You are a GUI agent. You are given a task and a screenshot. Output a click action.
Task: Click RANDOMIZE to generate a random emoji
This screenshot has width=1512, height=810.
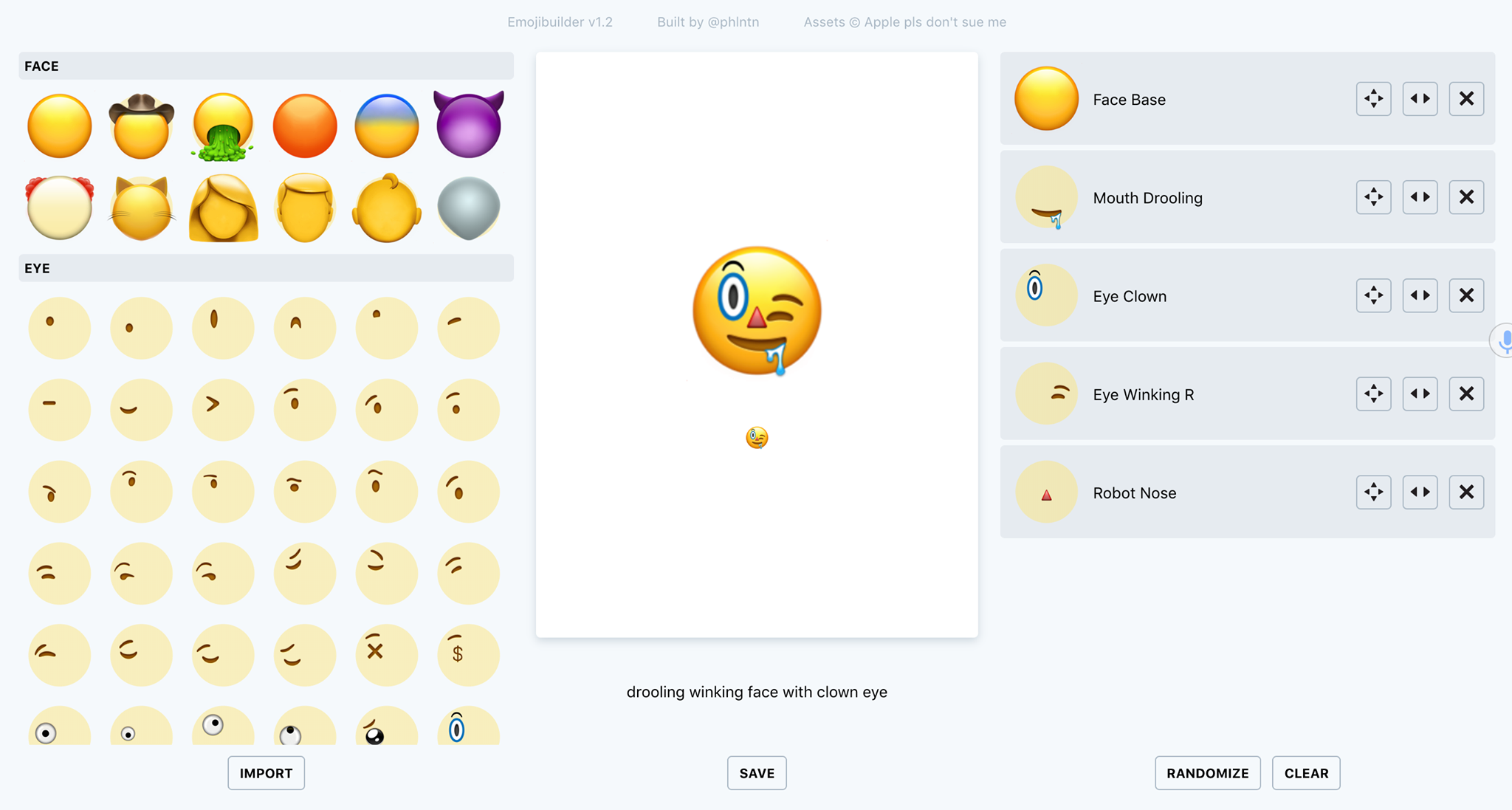point(1208,773)
